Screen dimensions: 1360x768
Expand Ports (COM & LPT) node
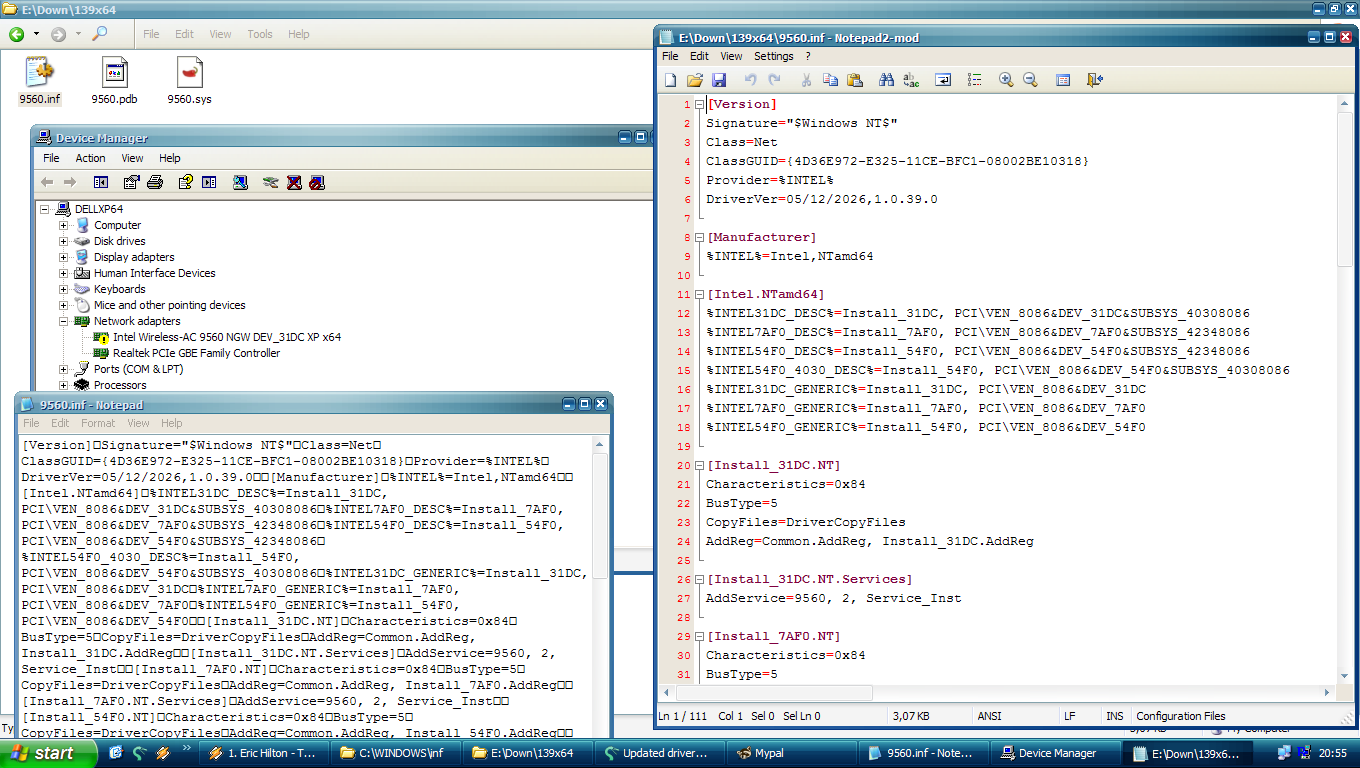pos(64,369)
